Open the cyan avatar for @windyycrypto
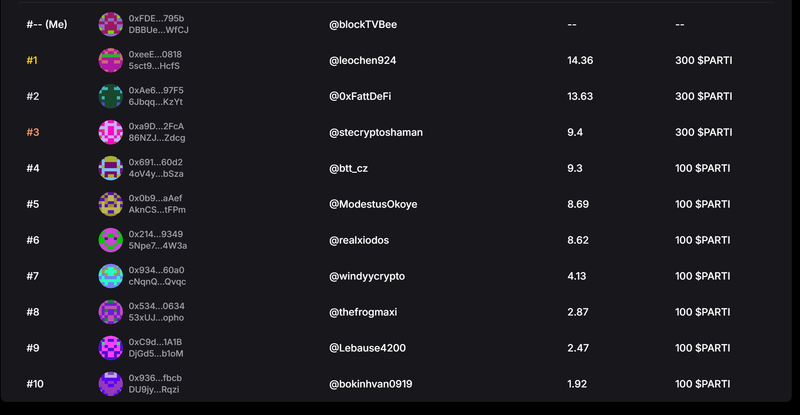 coord(110,276)
